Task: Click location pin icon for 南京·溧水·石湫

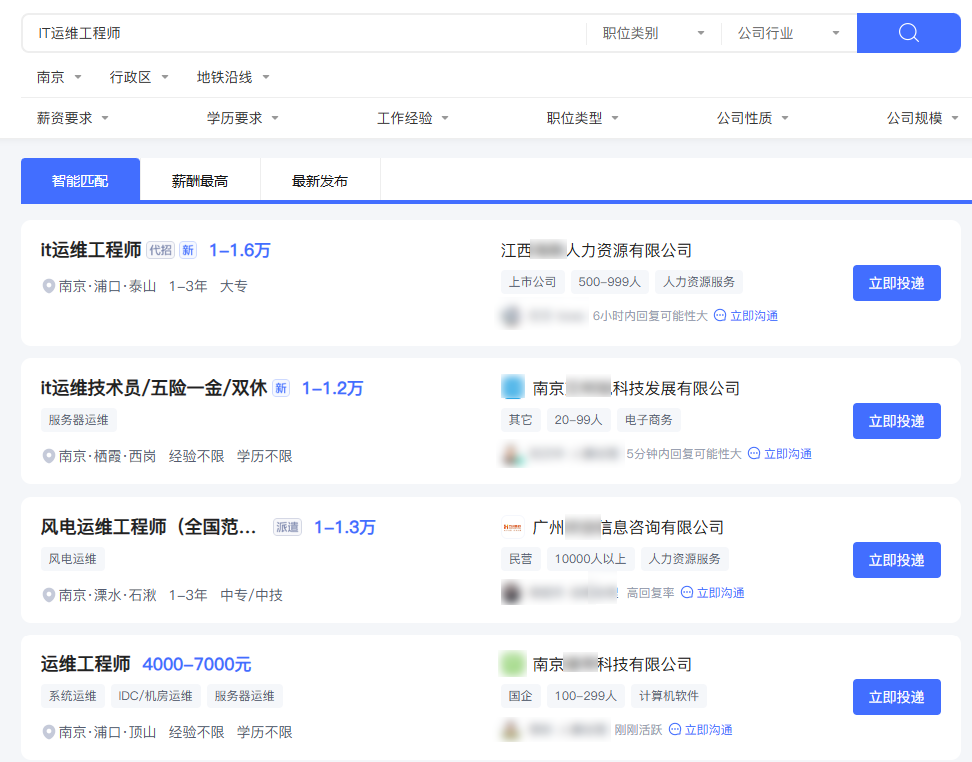Action: click(48, 595)
